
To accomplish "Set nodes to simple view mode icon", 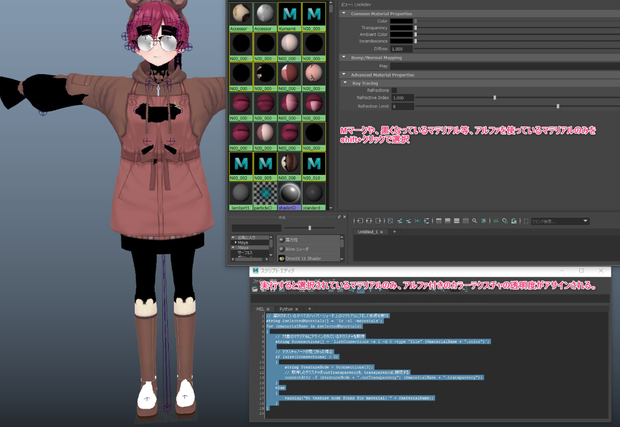I will click(439, 221).
